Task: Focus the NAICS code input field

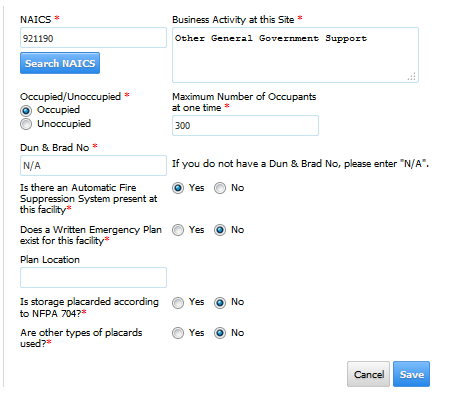Action: point(93,38)
